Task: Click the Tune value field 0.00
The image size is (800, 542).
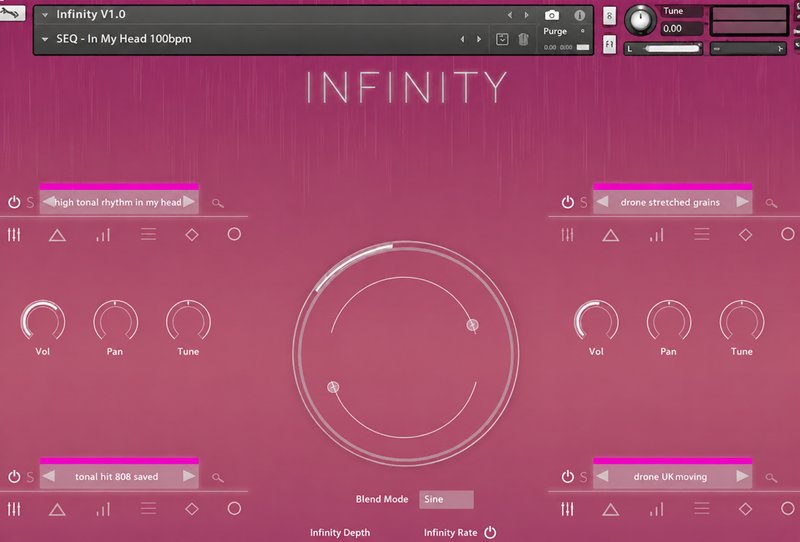Action: pos(681,29)
